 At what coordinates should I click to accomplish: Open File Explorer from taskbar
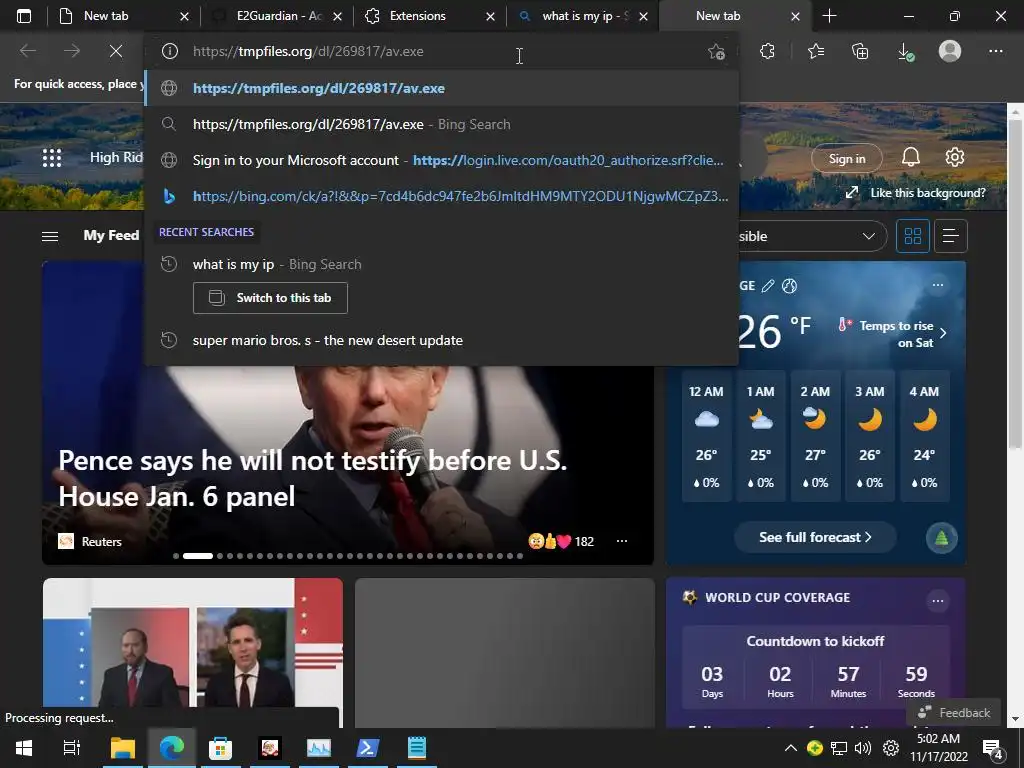coord(122,748)
